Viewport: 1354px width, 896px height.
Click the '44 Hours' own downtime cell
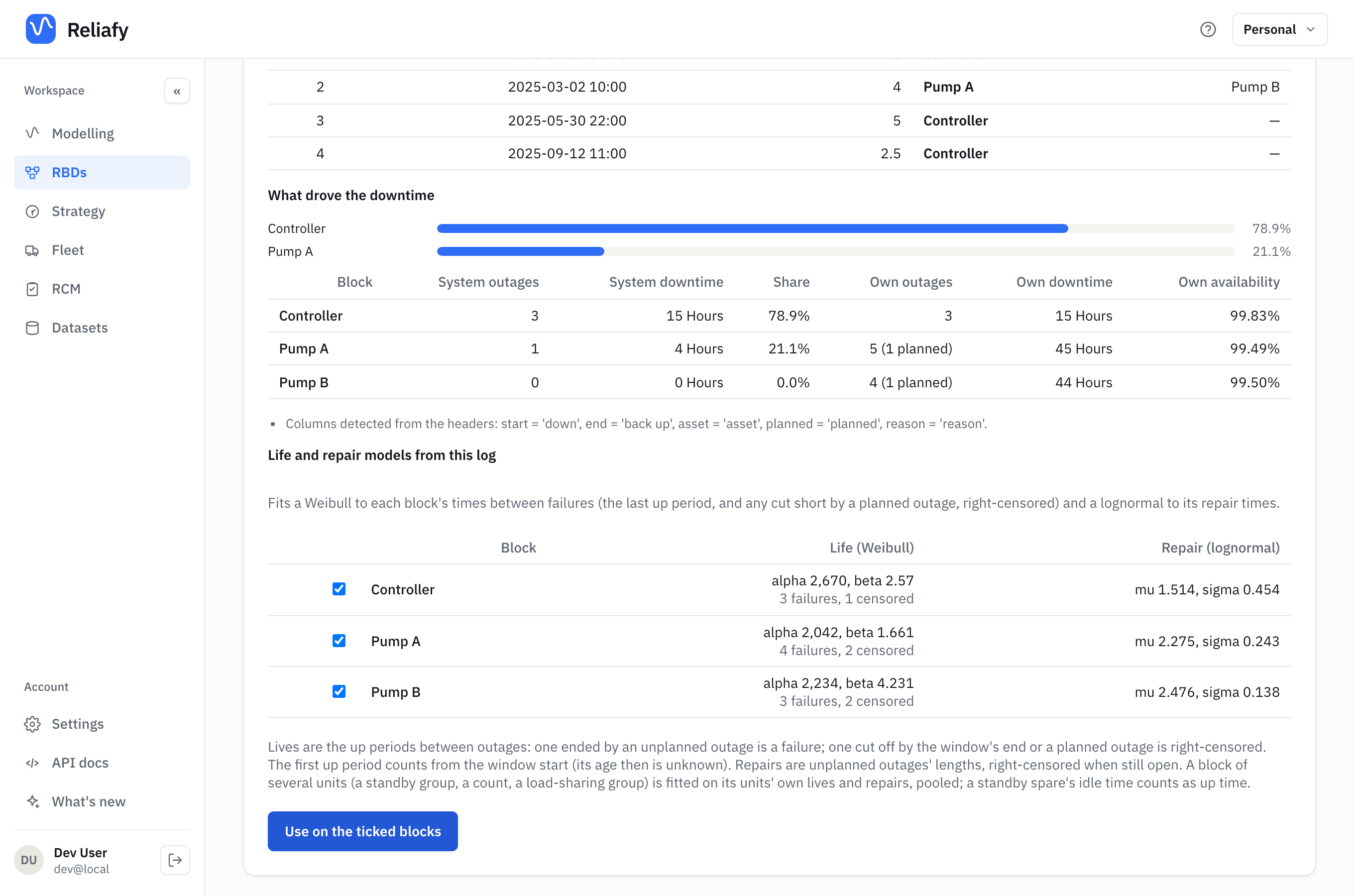tap(1083, 382)
